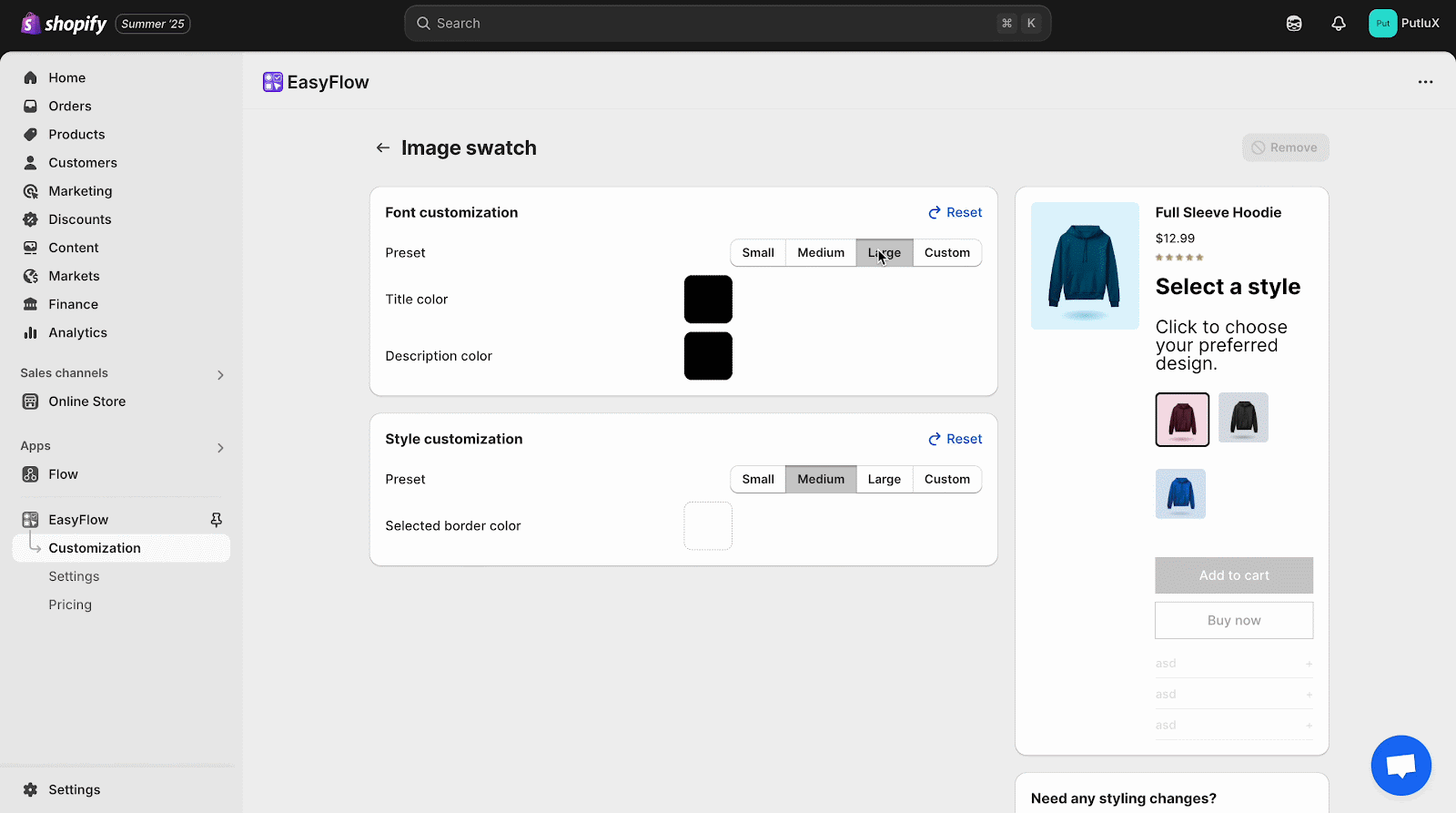The image size is (1456, 813).
Task: Open Marketing target icon
Action: [30, 191]
